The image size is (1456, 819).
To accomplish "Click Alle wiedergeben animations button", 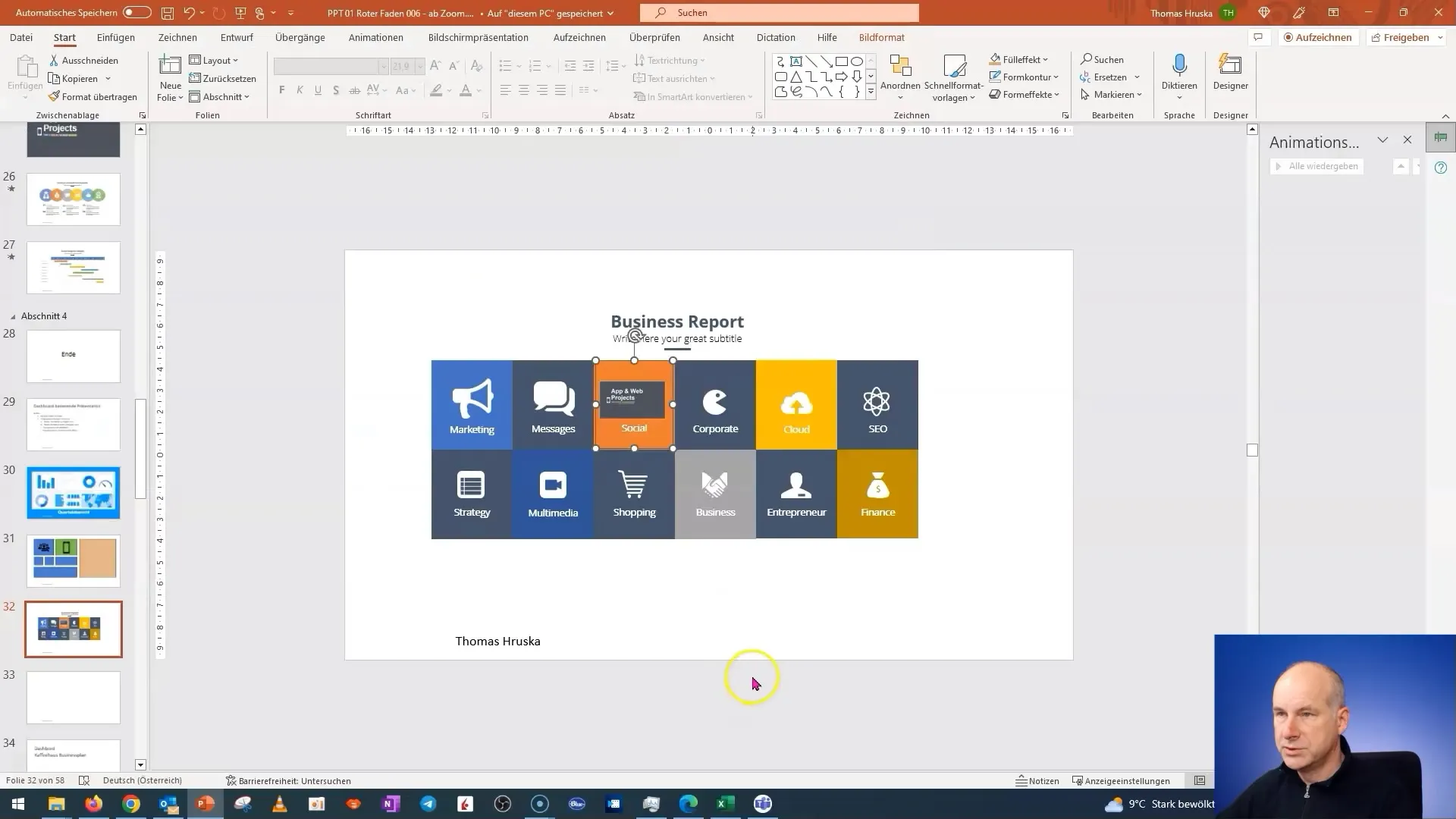I will coord(1318,165).
